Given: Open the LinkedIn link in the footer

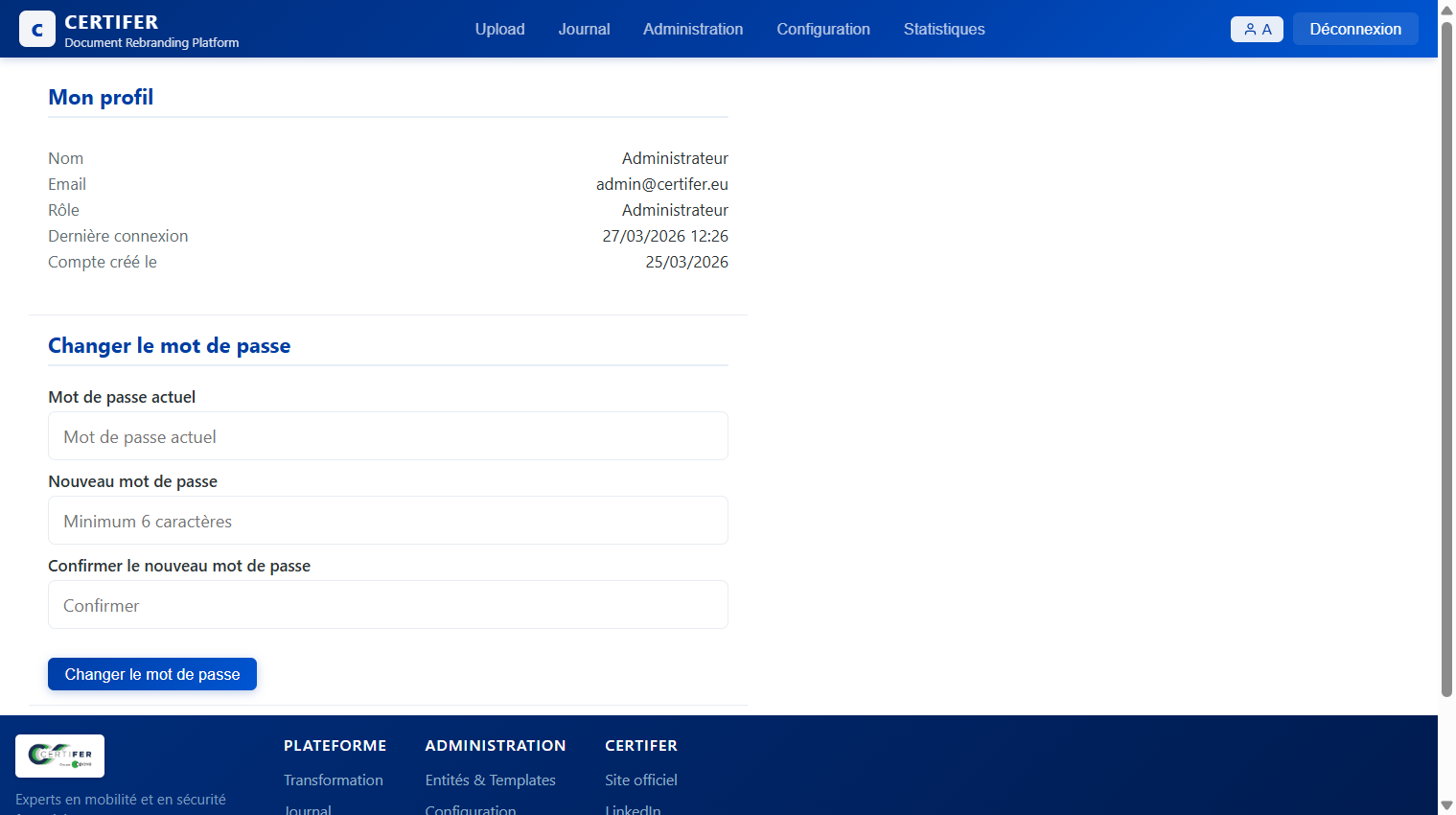Looking at the screenshot, I should pos(632,810).
